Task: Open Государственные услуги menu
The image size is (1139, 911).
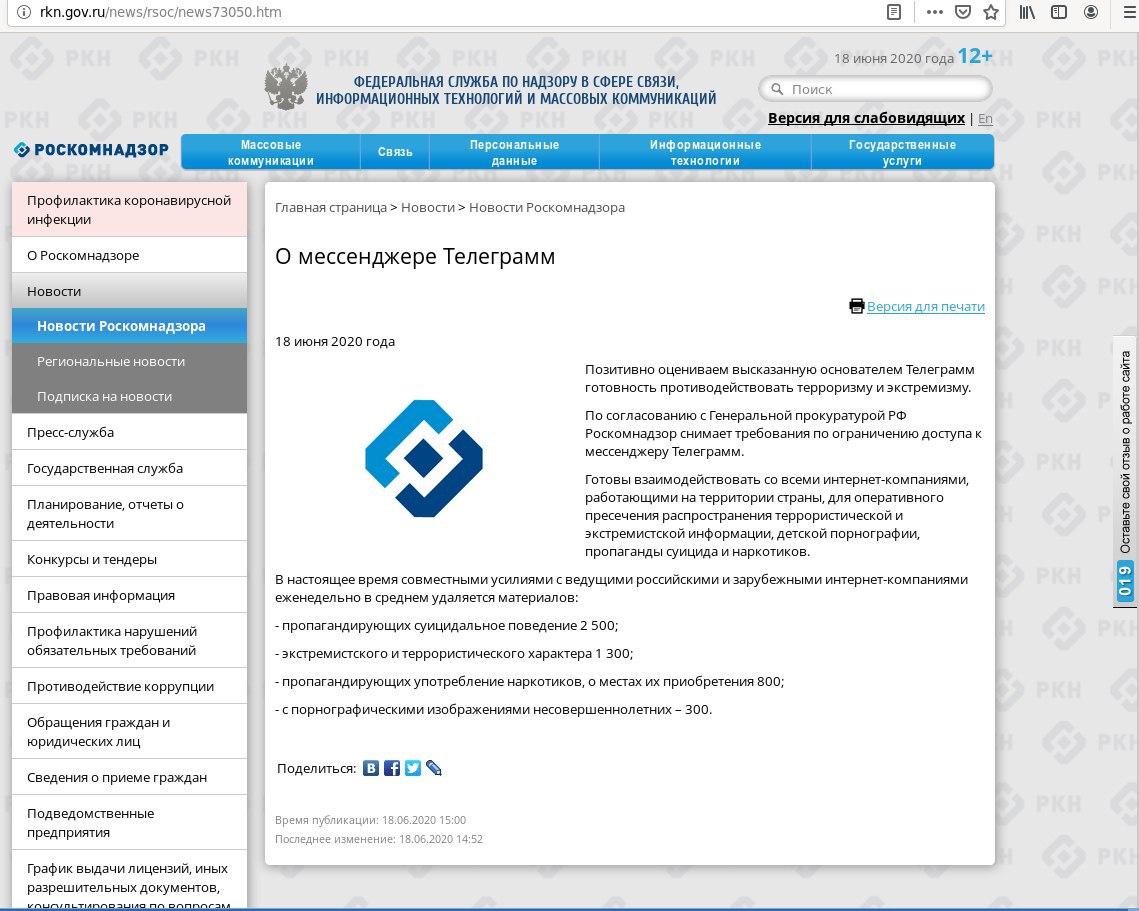Action: [x=902, y=153]
